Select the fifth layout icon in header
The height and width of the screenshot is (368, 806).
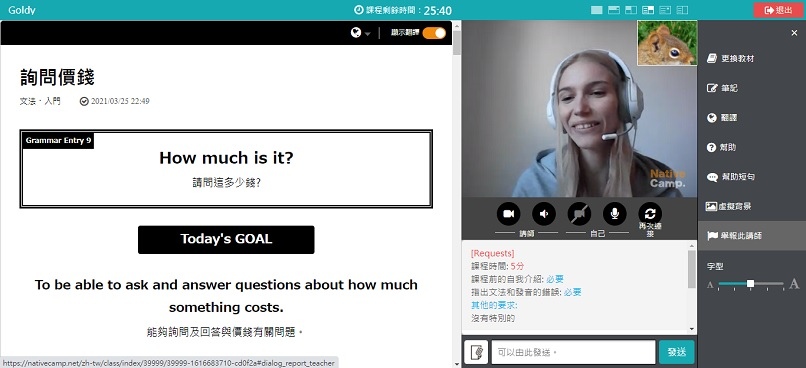tap(665, 10)
